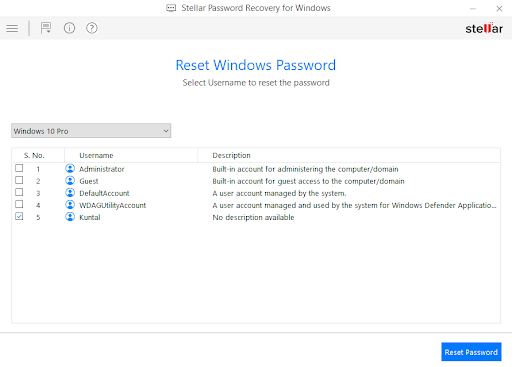512x367 pixels.
Task: Minimize the Stellar Password Recovery window
Action: pyautogui.click(x=473, y=8)
